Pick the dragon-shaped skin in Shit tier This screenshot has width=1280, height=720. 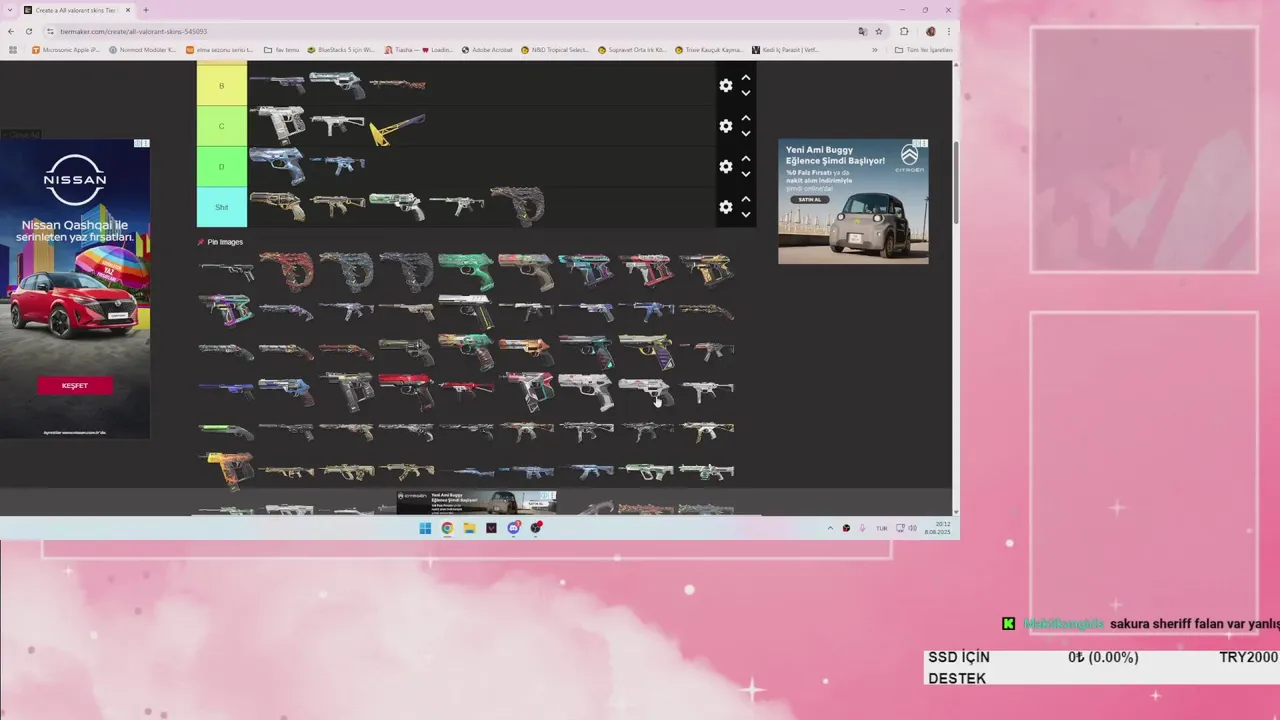click(x=517, y=206)
